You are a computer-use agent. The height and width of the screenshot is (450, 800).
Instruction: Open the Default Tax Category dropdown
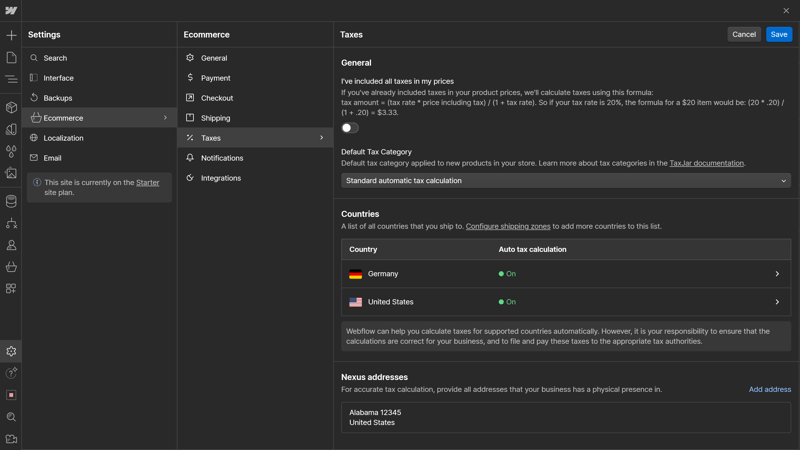coord(565,181)
